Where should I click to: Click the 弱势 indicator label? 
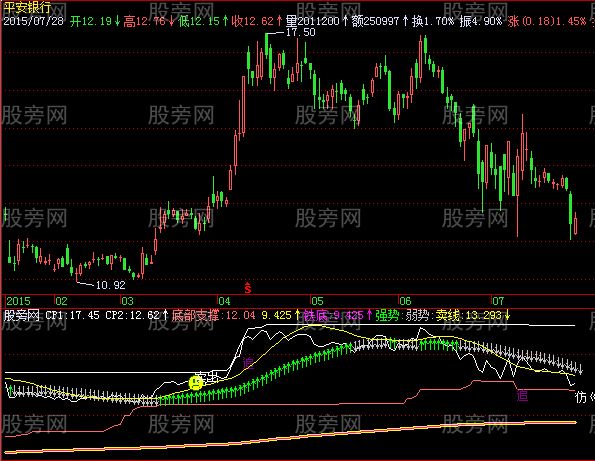(x=419, y=315)
